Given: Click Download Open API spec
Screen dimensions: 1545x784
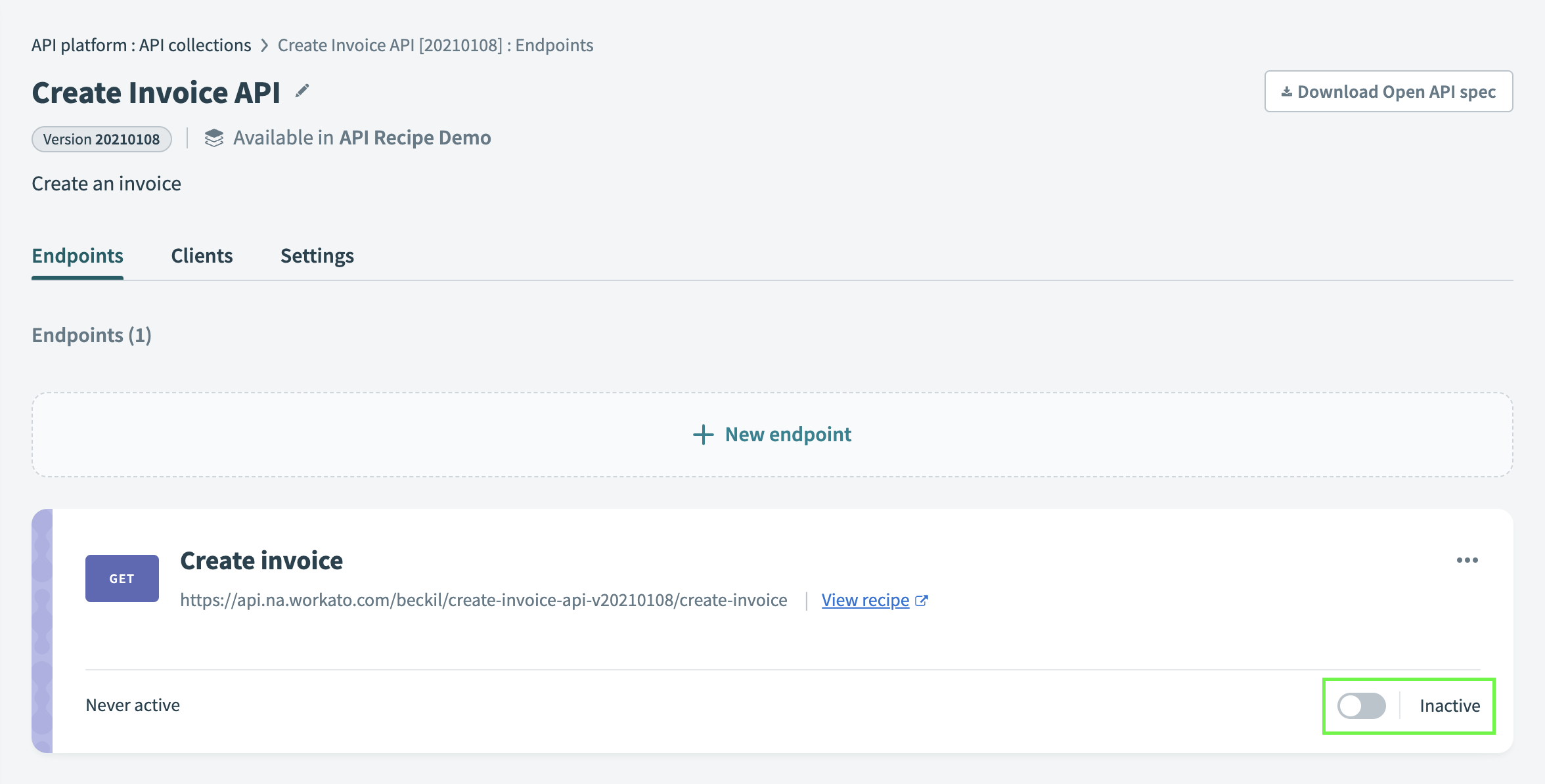Looking at the screenshot, I should coord(1388,91).
